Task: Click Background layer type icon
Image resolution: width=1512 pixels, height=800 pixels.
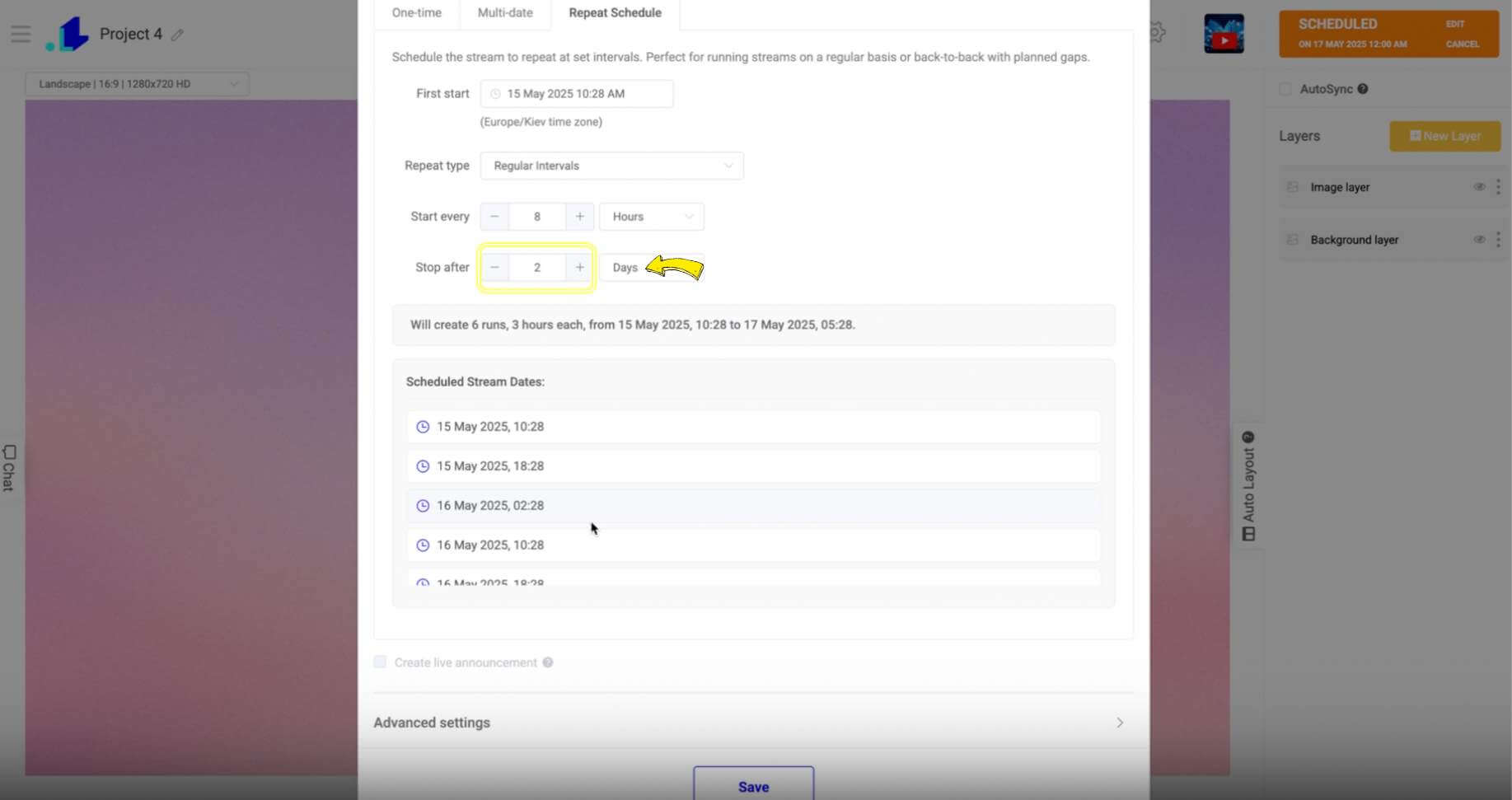Action: tap(1293, 240)
